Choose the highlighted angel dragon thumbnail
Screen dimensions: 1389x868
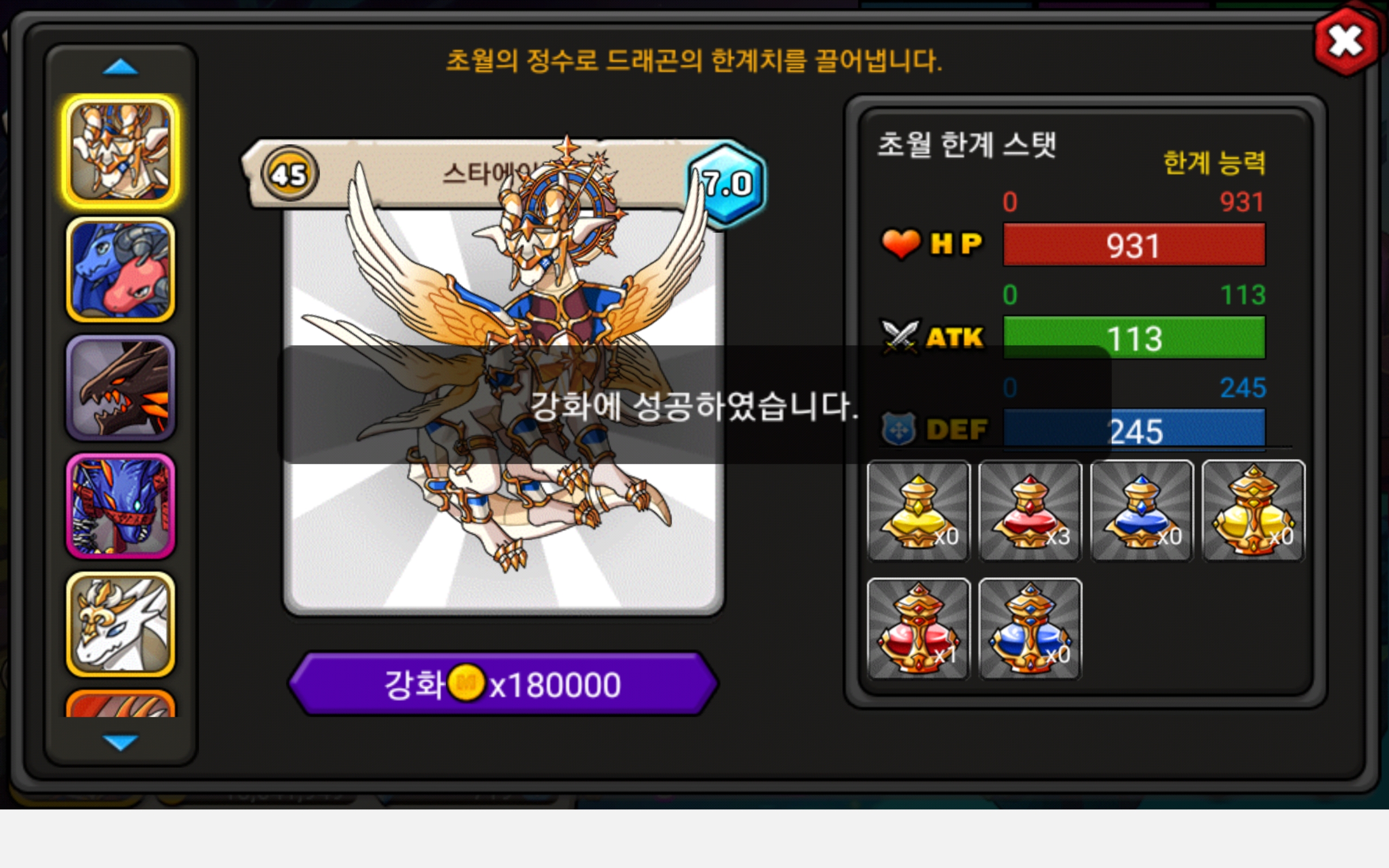tap(120, 151)
